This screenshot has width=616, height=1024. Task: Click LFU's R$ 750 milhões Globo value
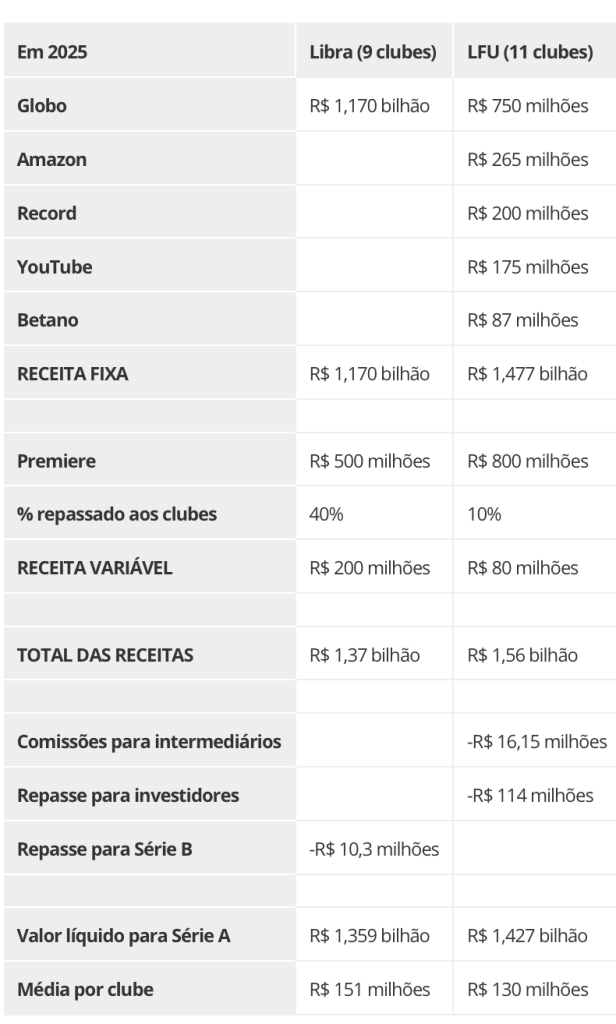[x=528, y=106]
